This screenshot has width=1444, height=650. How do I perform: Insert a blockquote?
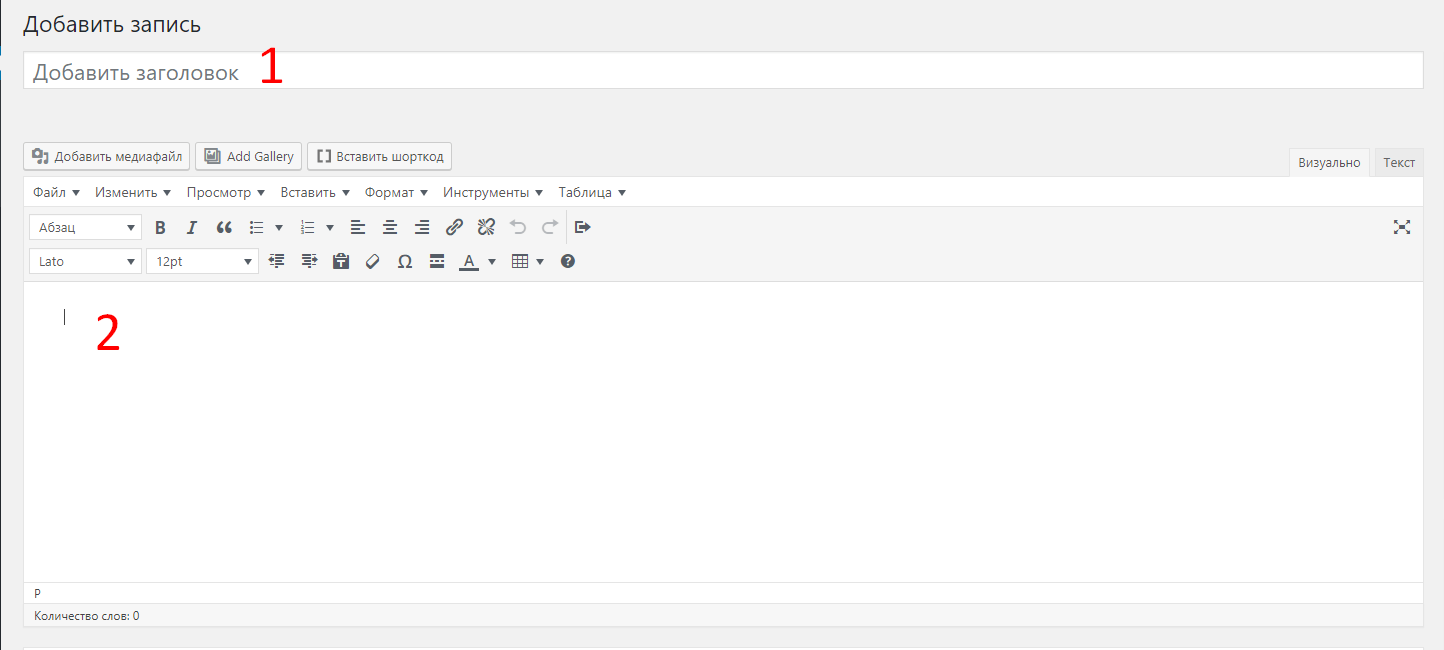[224, 228]
